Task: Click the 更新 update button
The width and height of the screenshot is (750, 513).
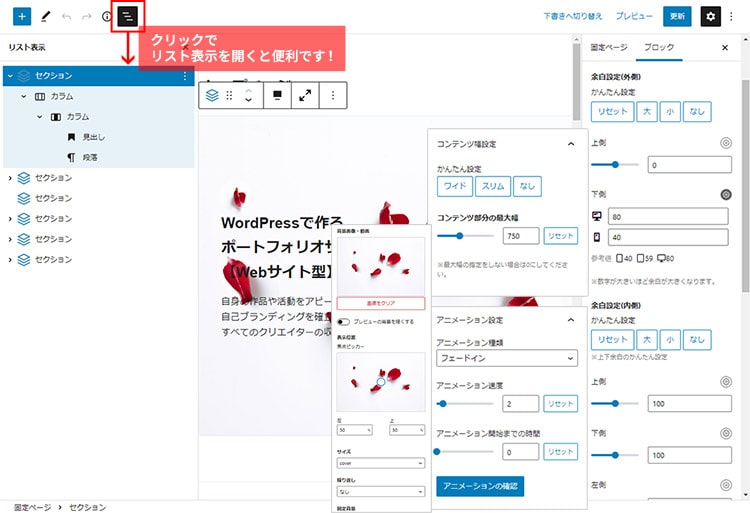Action: (677, 16)
